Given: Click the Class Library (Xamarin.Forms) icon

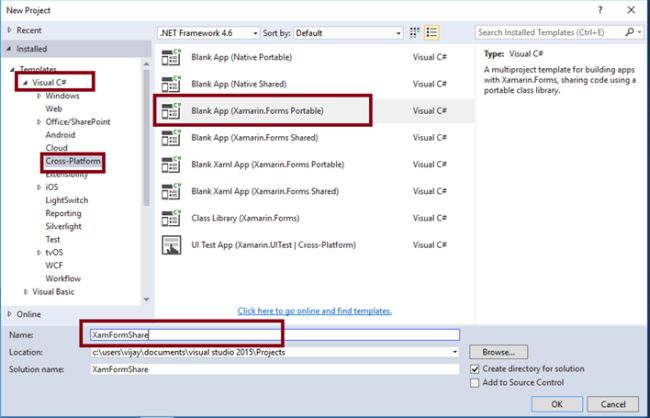Looking at the screenshot, I should [x=171, y=218].
